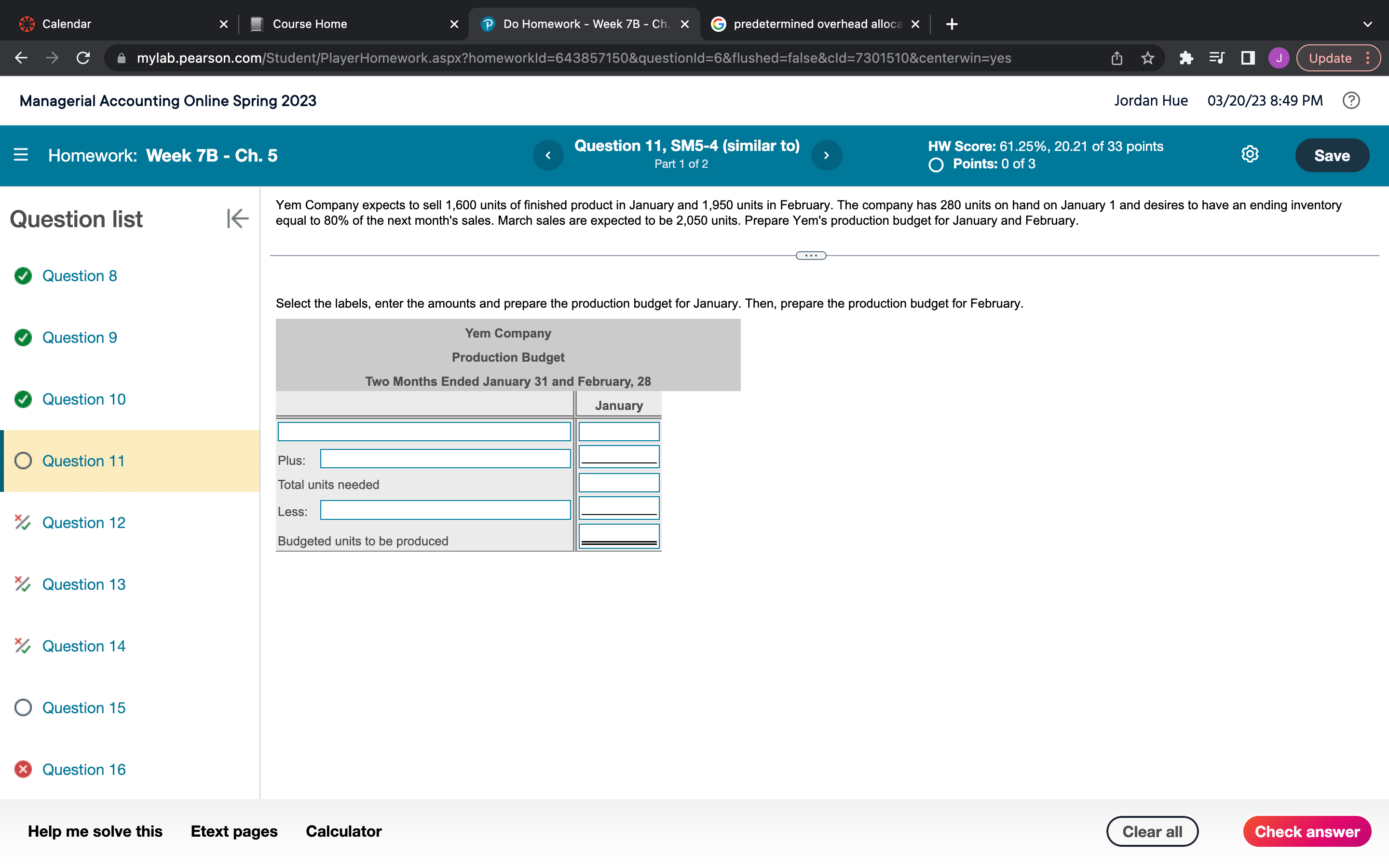
Task: Open the first row label dropdown
Action: [423, 432]
